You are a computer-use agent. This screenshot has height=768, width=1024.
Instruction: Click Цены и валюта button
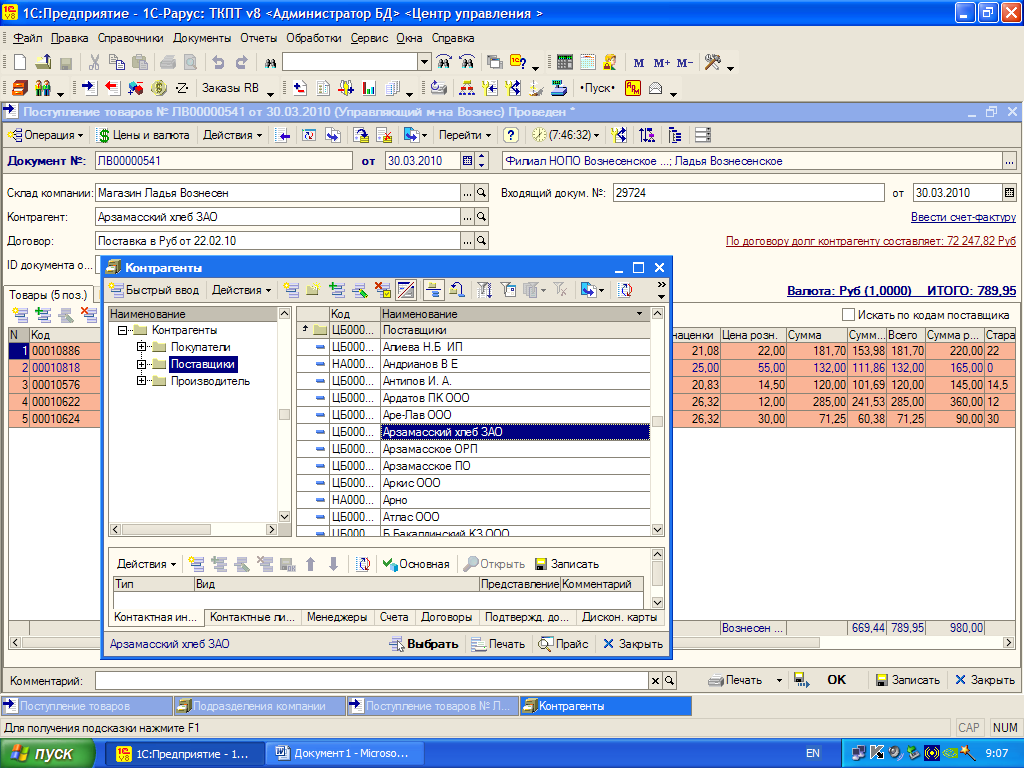click(x=143, y=135)
